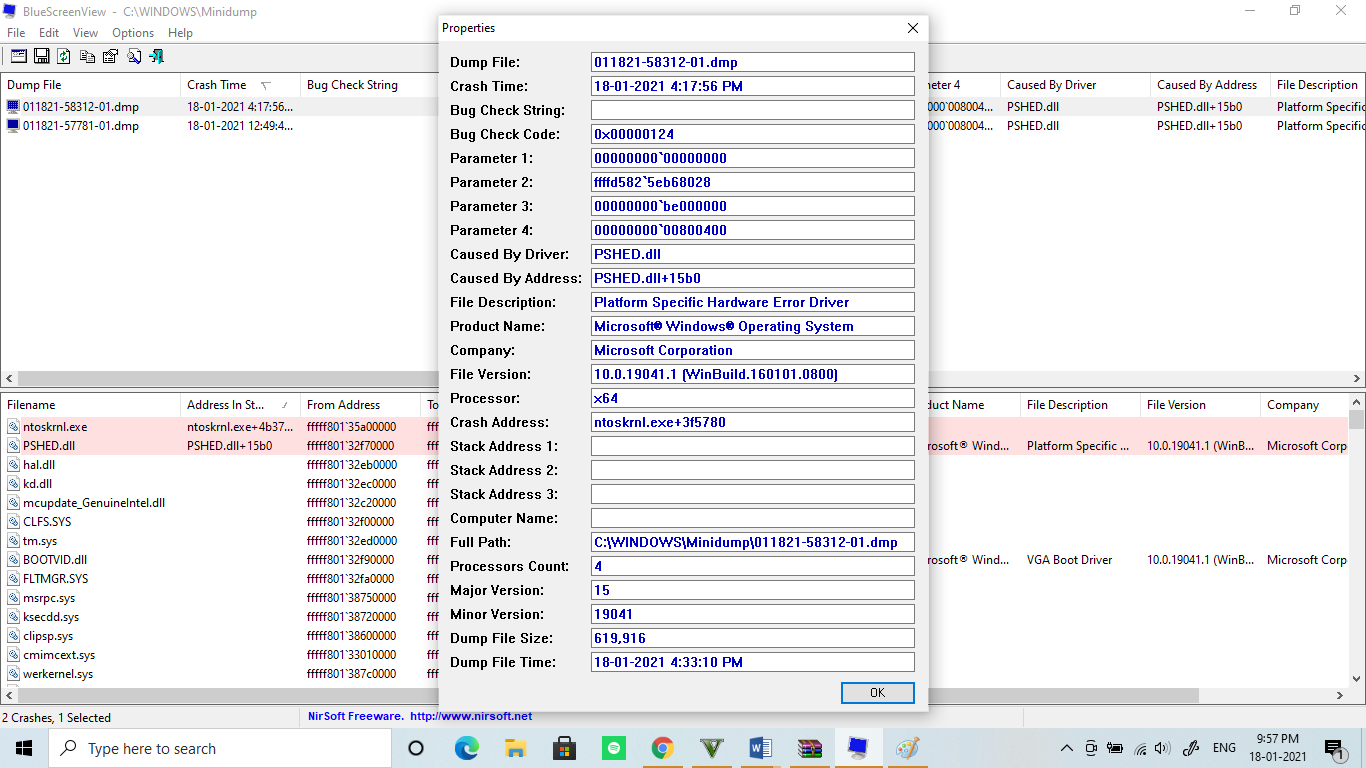Screen dimensions: 1366x768
Task: Click the Meet Now tray icon
Action: tap(1091, 748)
